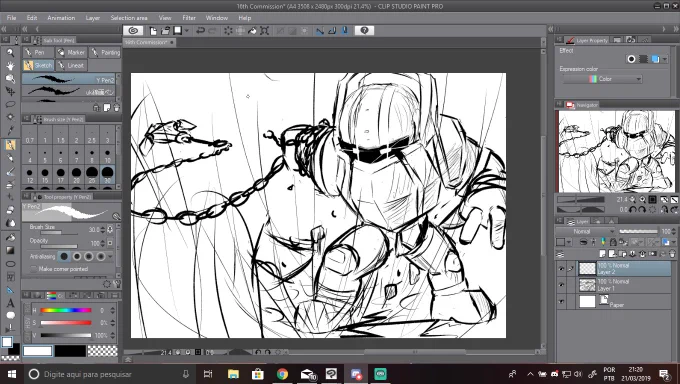Viewport: 680px width, 384px height.
Task: Select the Gradient tool
Action: [x=10, y=250]
